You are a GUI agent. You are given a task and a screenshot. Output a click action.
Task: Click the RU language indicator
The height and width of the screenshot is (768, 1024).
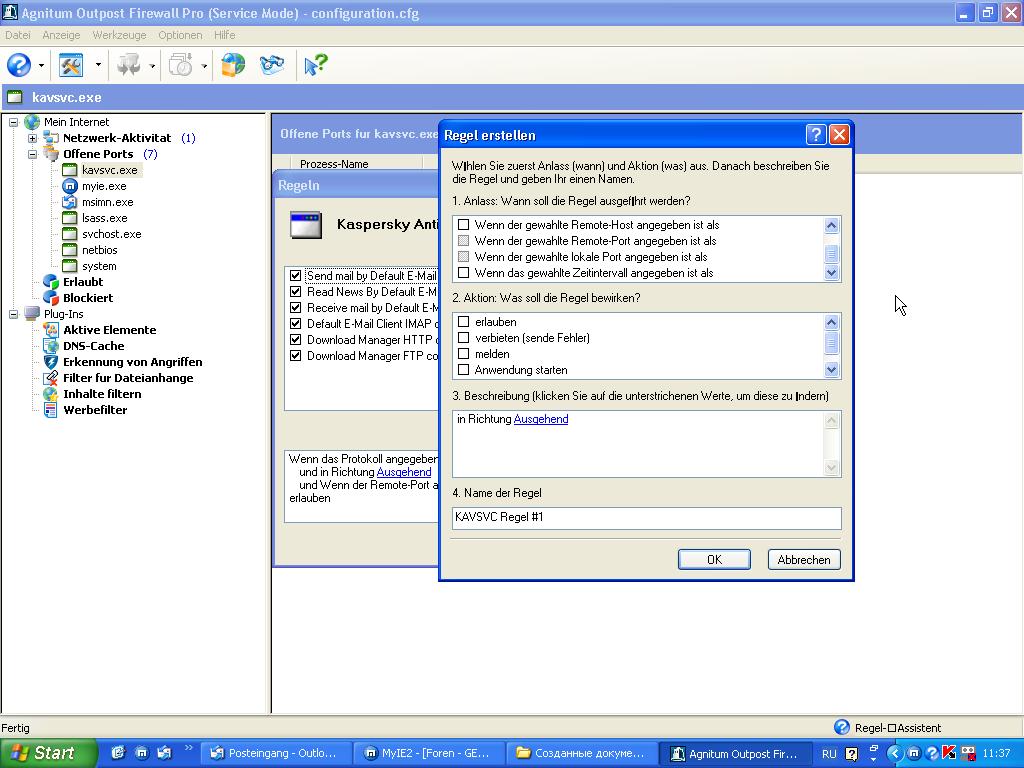pyautogui.click(x=829, y=754)
